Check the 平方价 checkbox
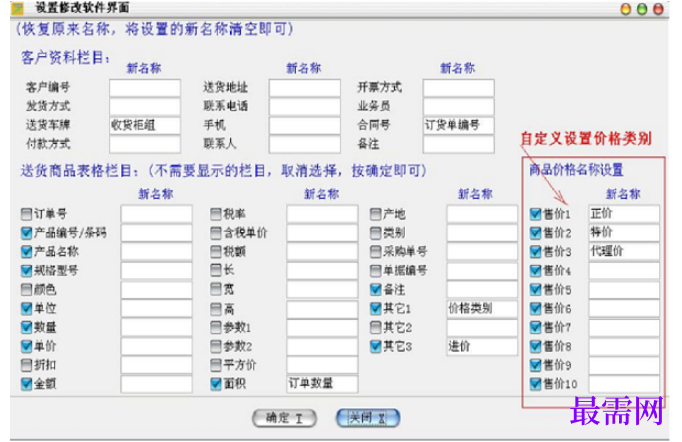This screenshot has height=442, width=682. tap(216, 365)
